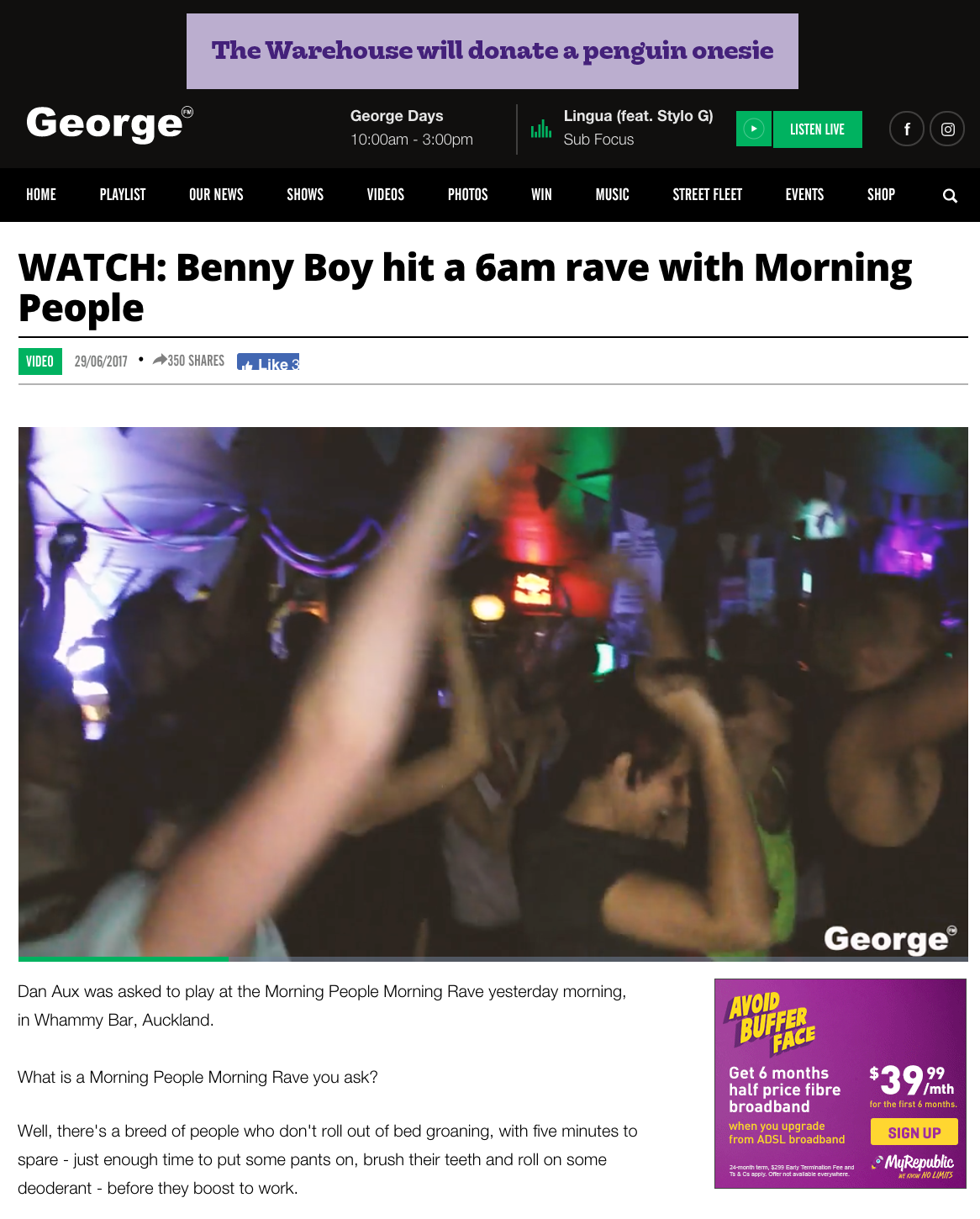This screenshot has height=1219, width=980.
Task: Open the George FM Instagram icon
Action: pyautogui.click(x=947, y=129)
